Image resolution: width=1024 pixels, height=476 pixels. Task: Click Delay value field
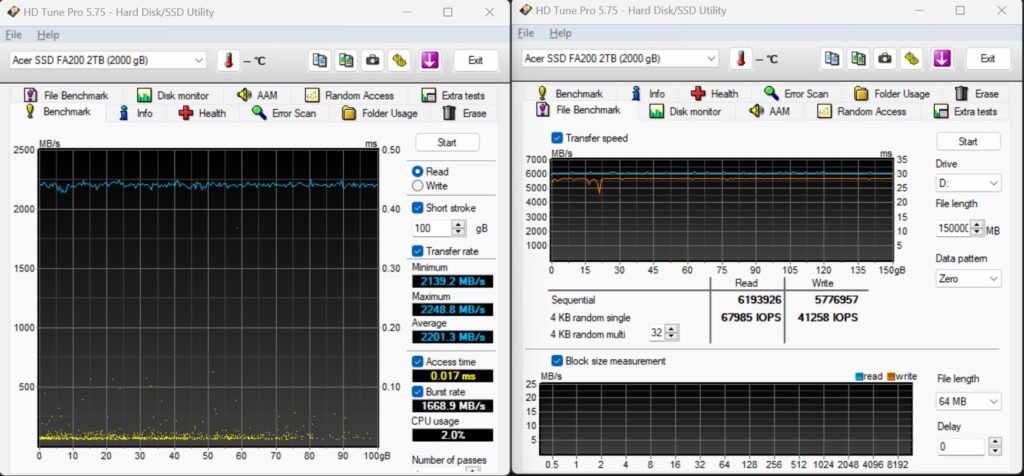pos(960,447)
